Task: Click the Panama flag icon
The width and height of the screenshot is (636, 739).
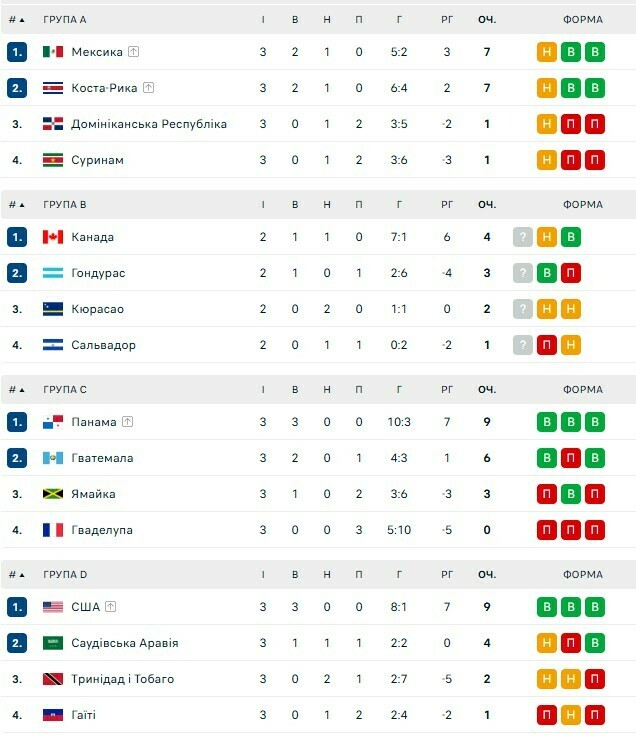Action: tap(53, 422)
